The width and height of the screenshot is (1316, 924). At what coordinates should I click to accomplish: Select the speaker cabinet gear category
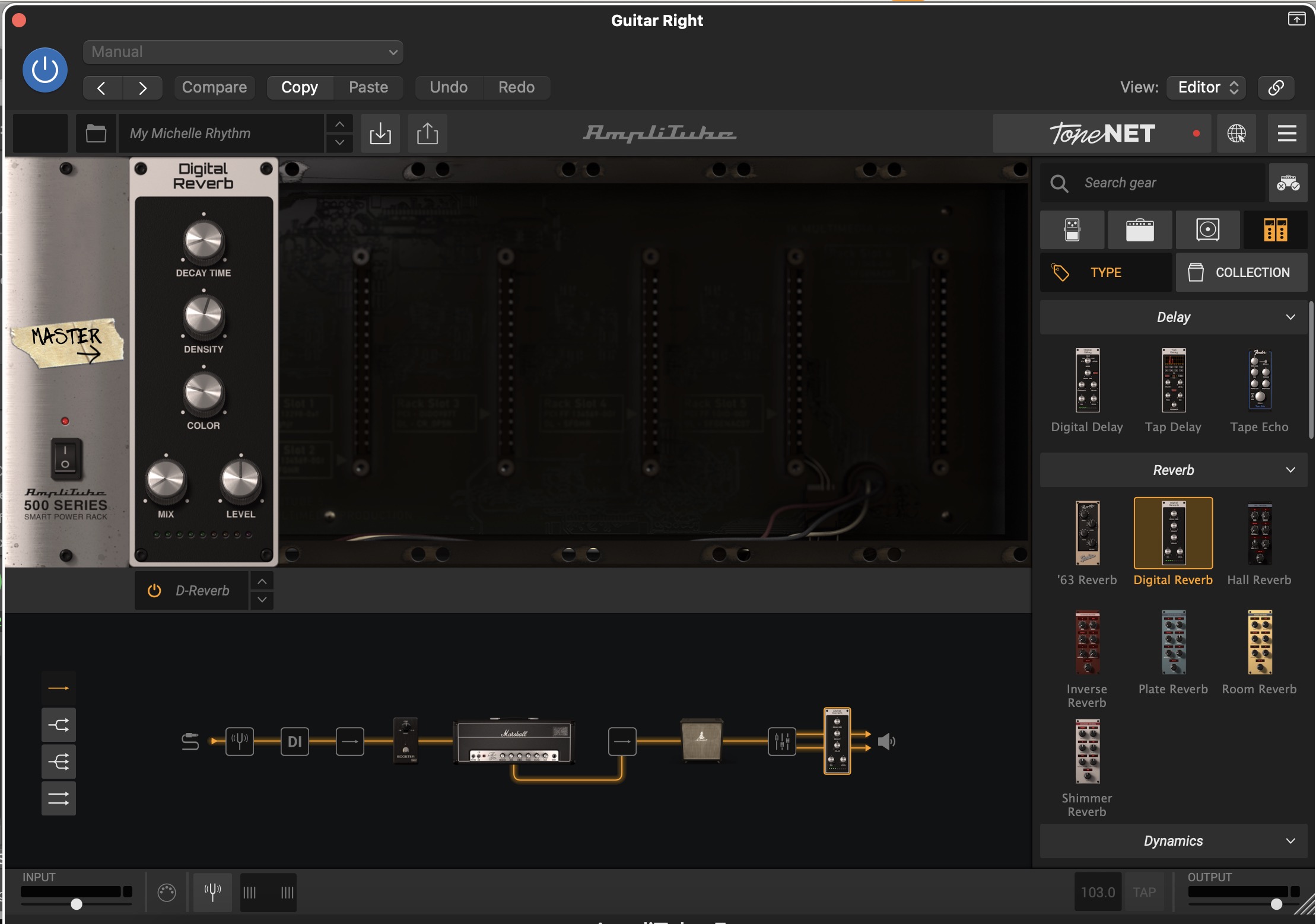pos(1207,230)
